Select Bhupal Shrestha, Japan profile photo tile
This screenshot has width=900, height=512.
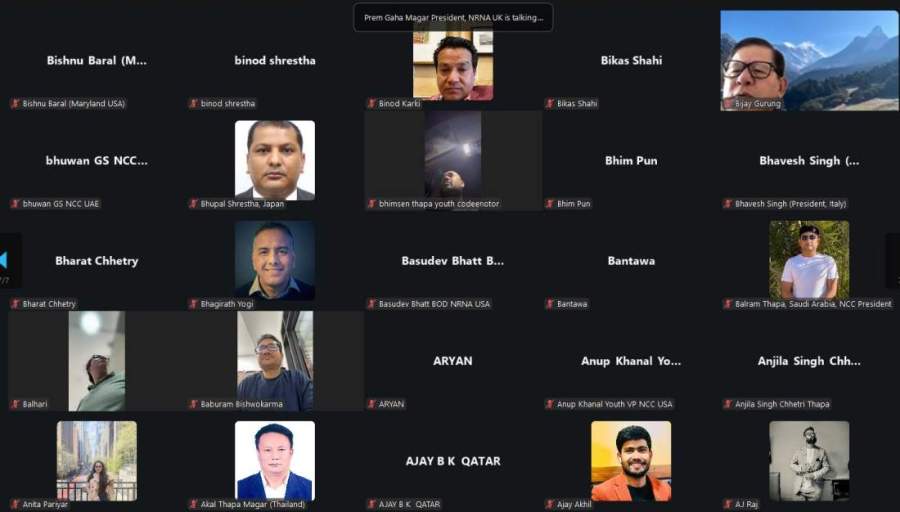[275, 160]
